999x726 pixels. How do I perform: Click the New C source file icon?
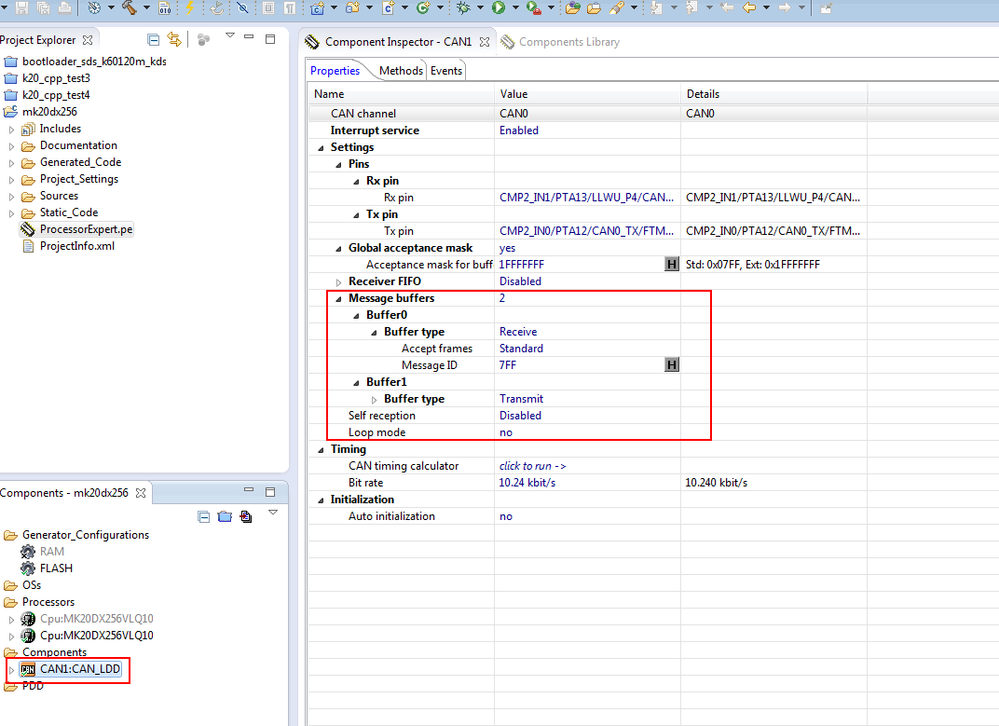tap(388, 8)
